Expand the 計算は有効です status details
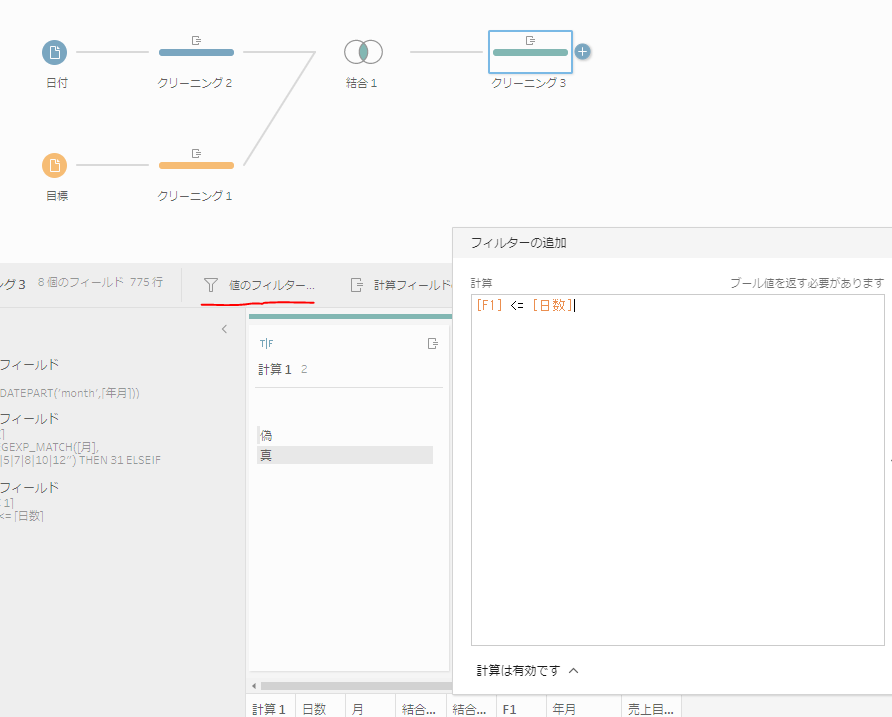 [573, 671]
